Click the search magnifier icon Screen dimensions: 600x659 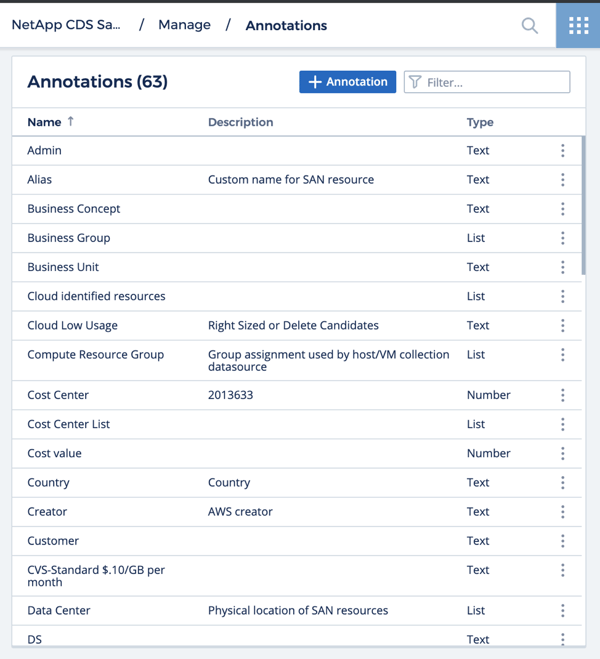click(x=530, y=25)
